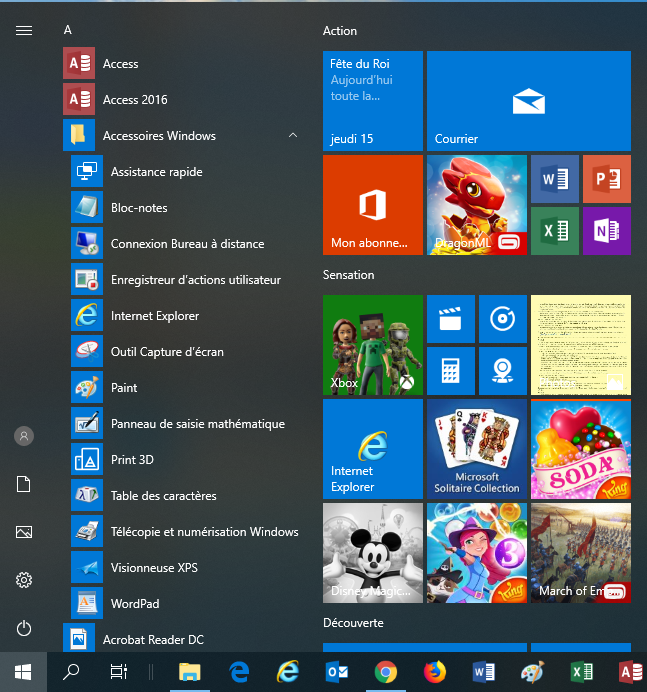Collapse the Accessoires Windows folder

pyautogui.click(x=183, y=135)
